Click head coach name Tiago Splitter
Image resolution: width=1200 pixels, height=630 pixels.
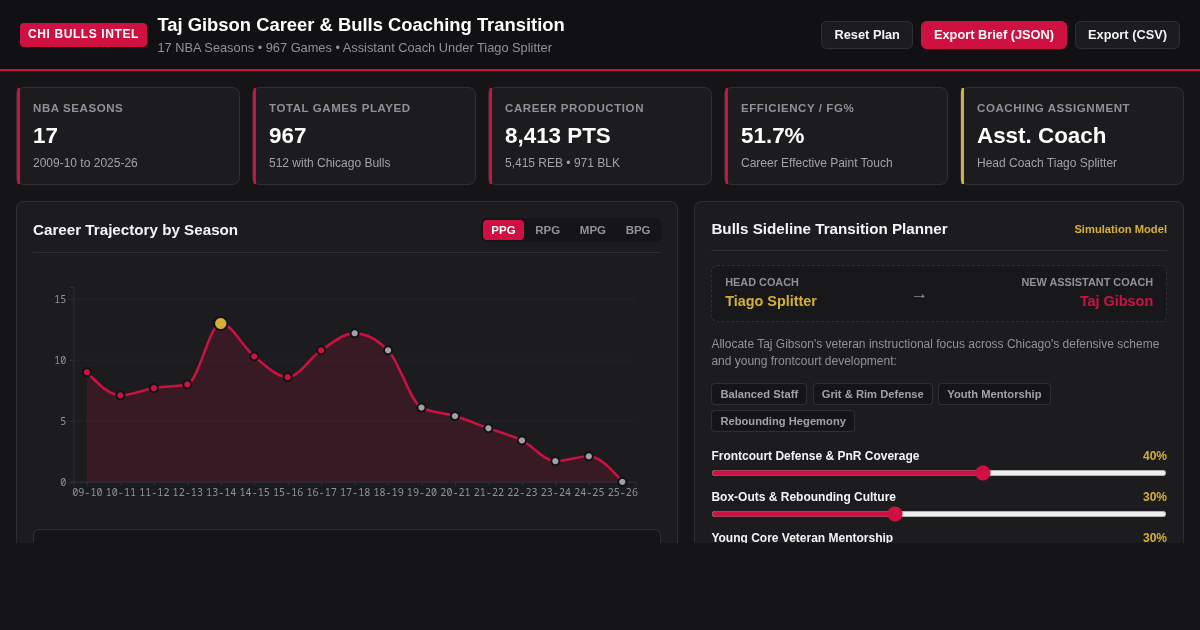771,301
